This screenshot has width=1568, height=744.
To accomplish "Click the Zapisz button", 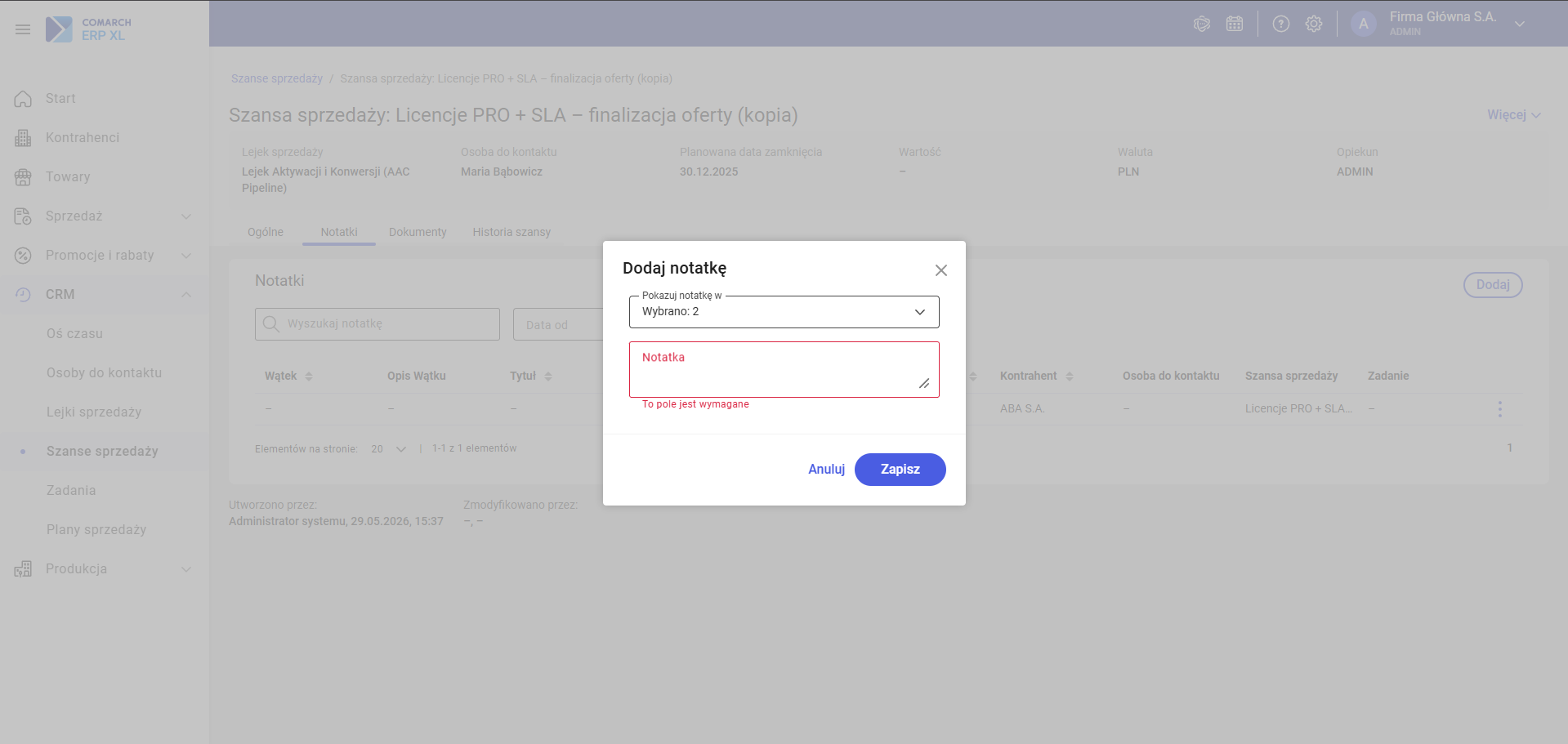I will tap(900, 470).
